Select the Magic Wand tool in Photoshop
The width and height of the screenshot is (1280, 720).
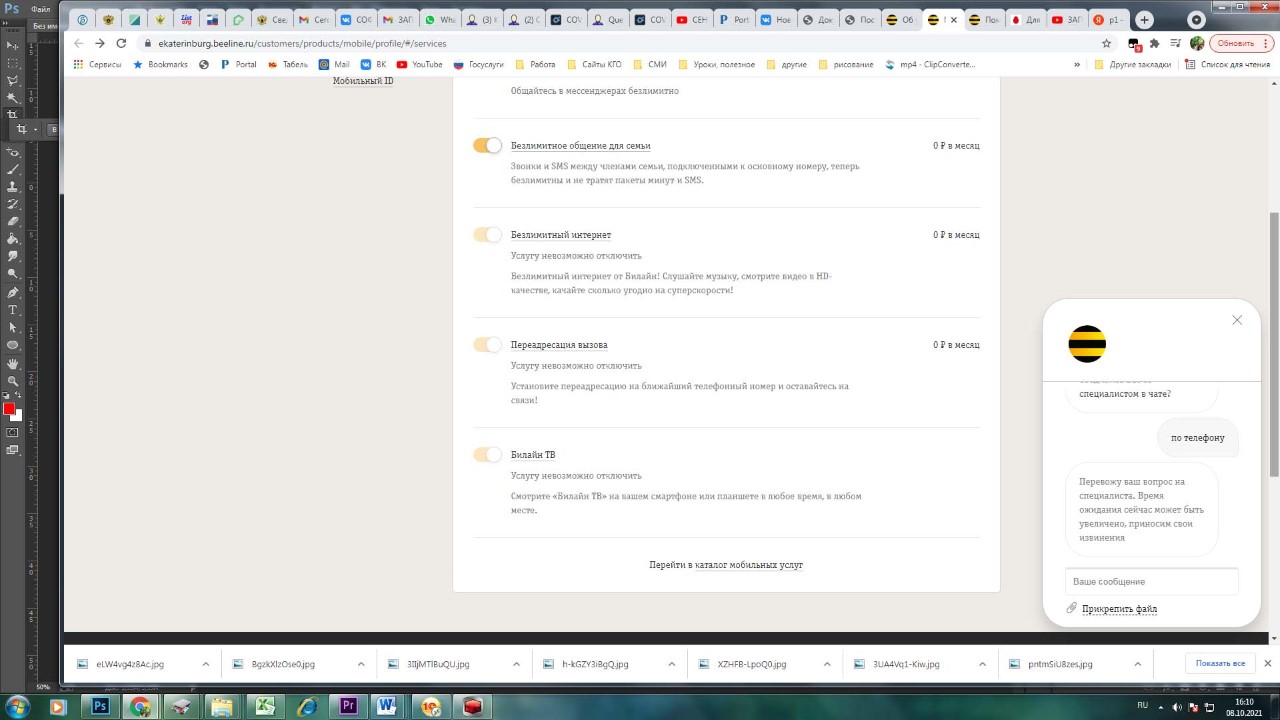pos(13,97)
